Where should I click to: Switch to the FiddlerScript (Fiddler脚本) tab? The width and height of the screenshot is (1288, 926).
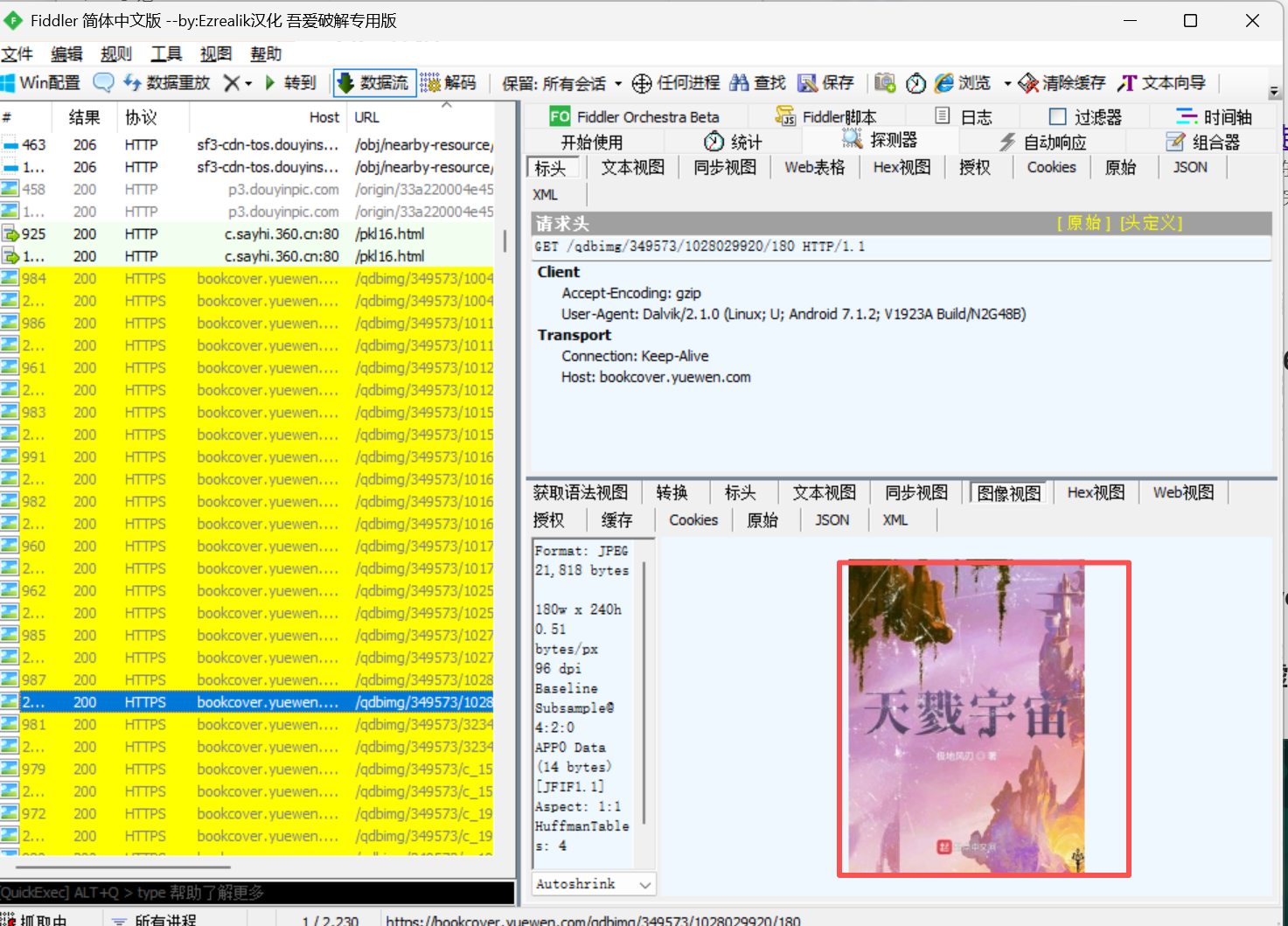click(826, 116)
